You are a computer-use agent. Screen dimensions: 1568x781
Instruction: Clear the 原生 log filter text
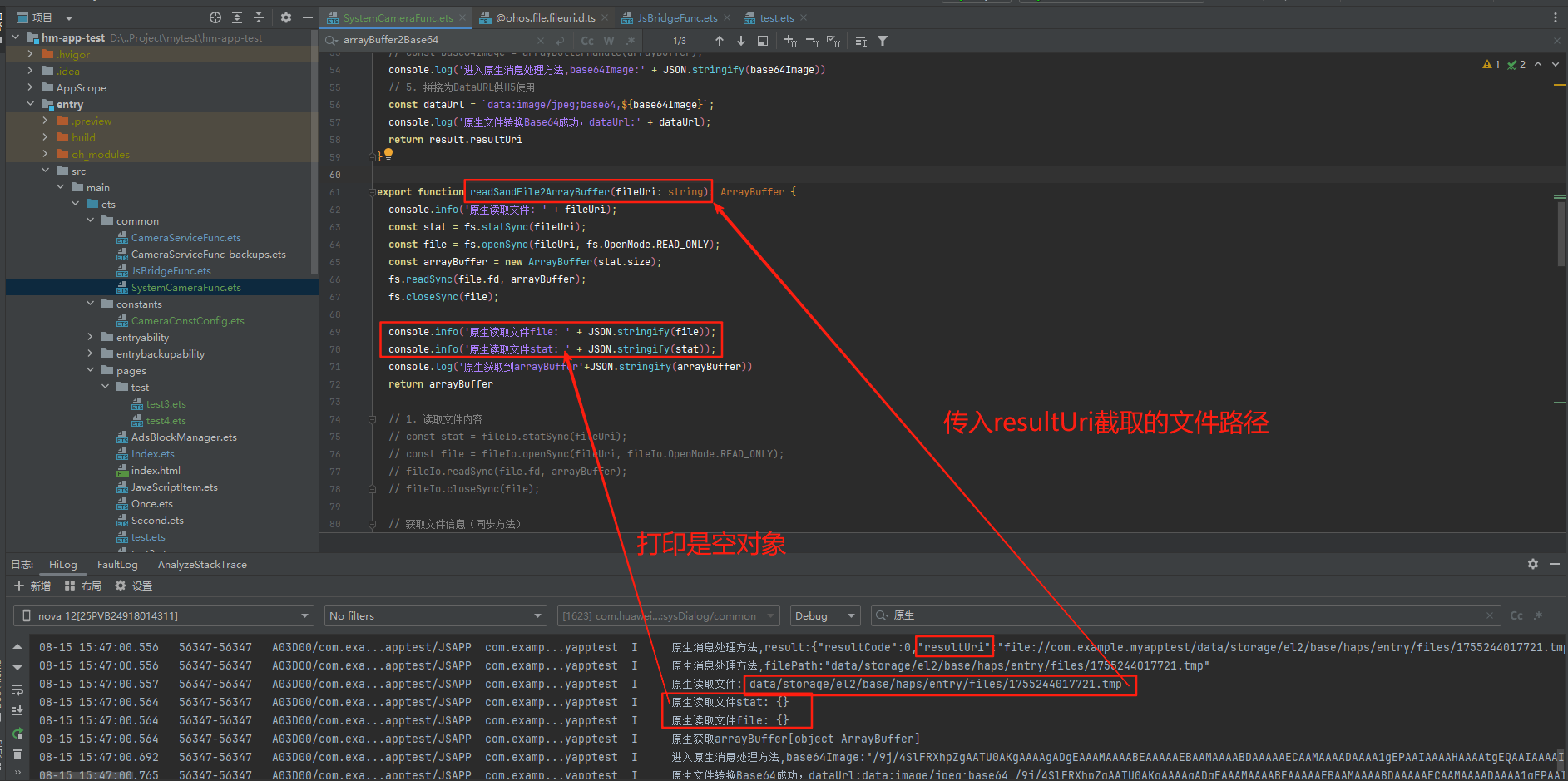point(1489,615)
